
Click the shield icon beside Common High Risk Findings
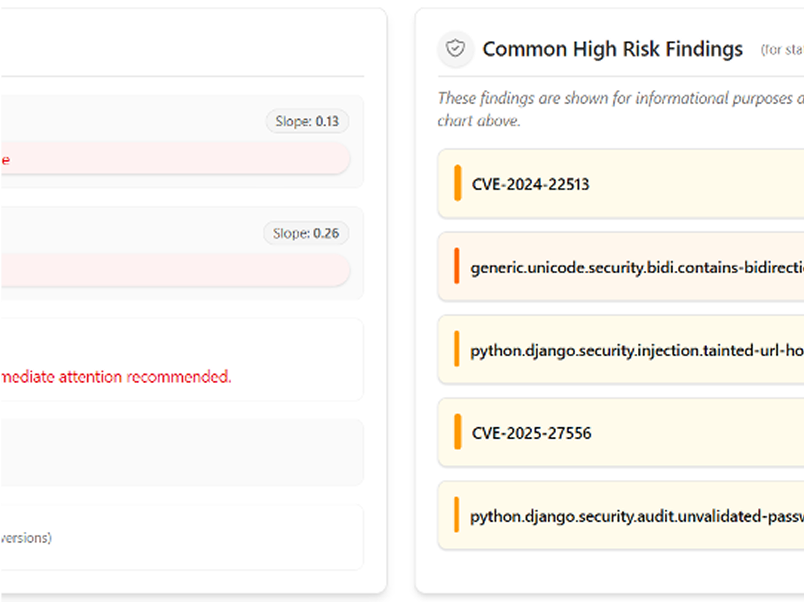456,49
